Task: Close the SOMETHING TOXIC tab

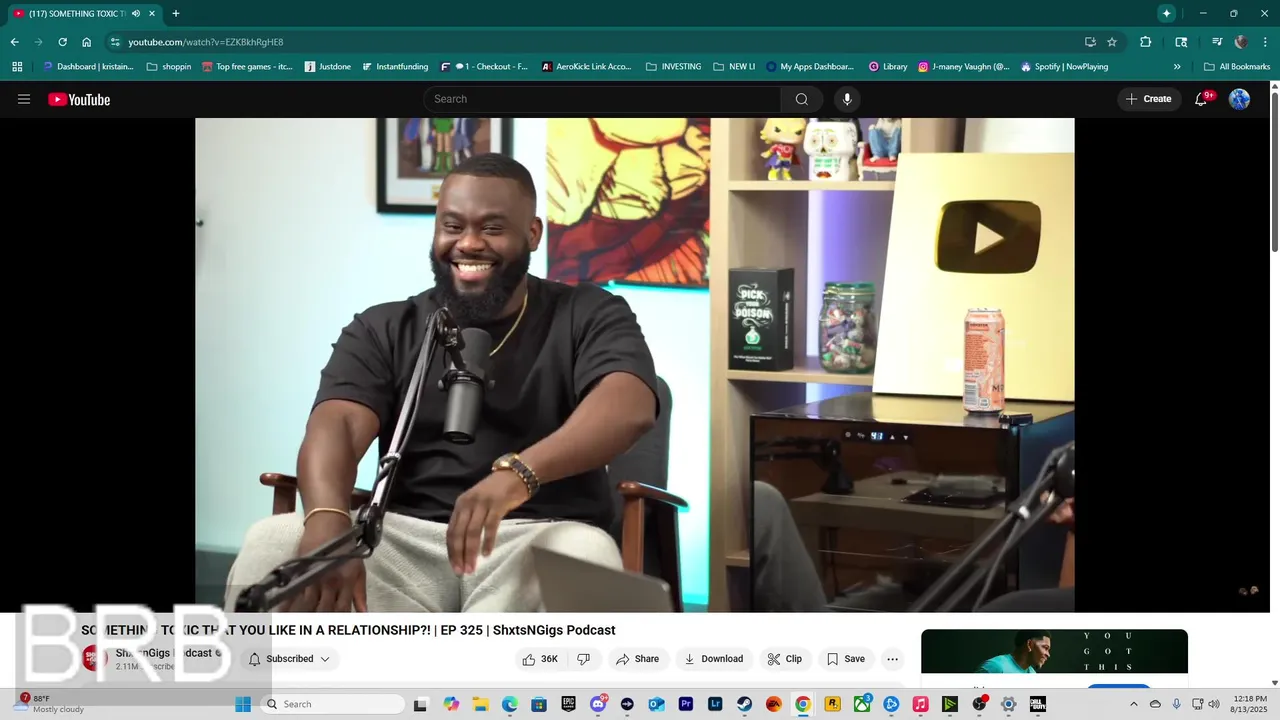Action: 152,14
